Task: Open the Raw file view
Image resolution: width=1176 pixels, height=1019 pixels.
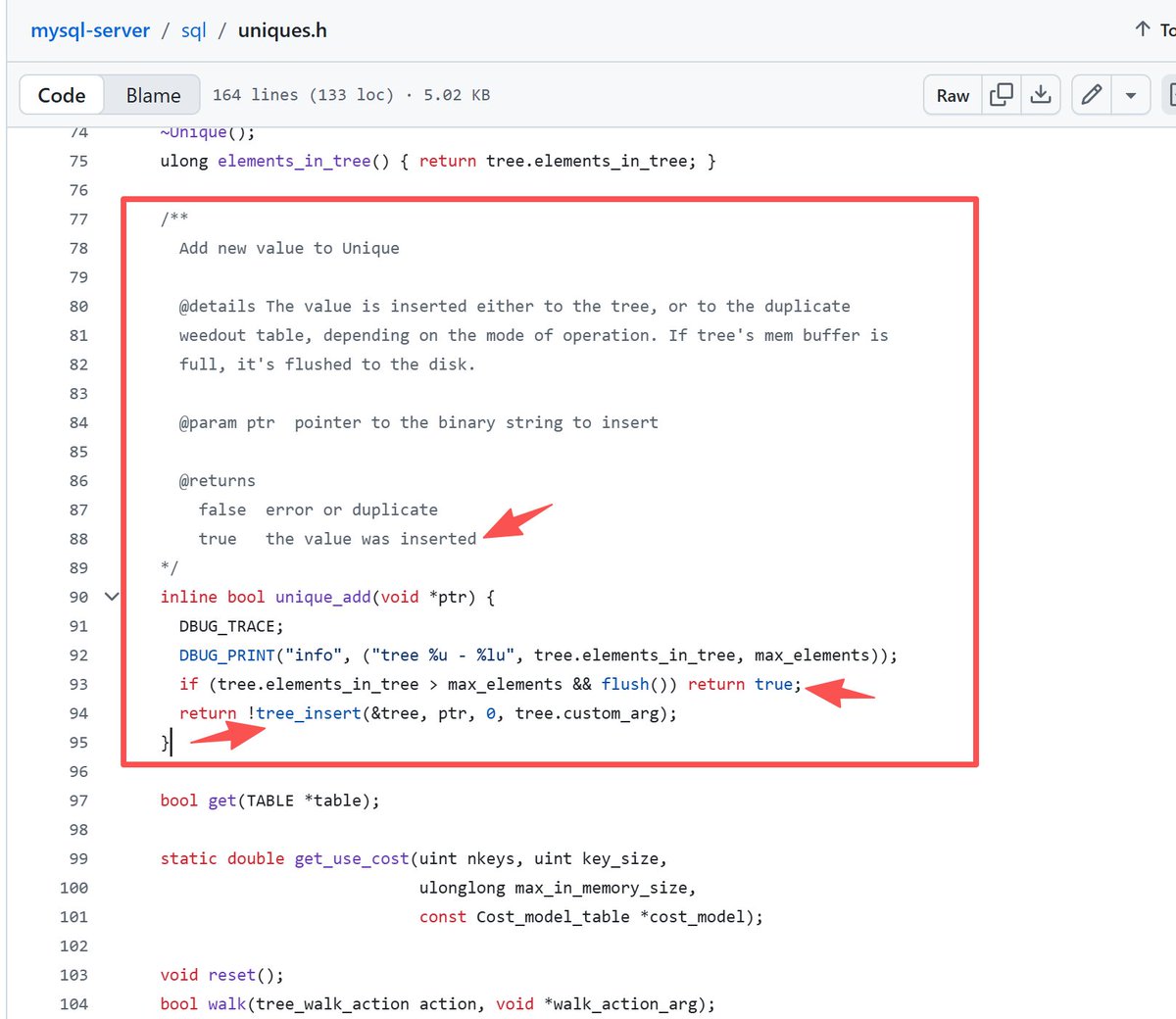Action: click(x=953, y=95)
